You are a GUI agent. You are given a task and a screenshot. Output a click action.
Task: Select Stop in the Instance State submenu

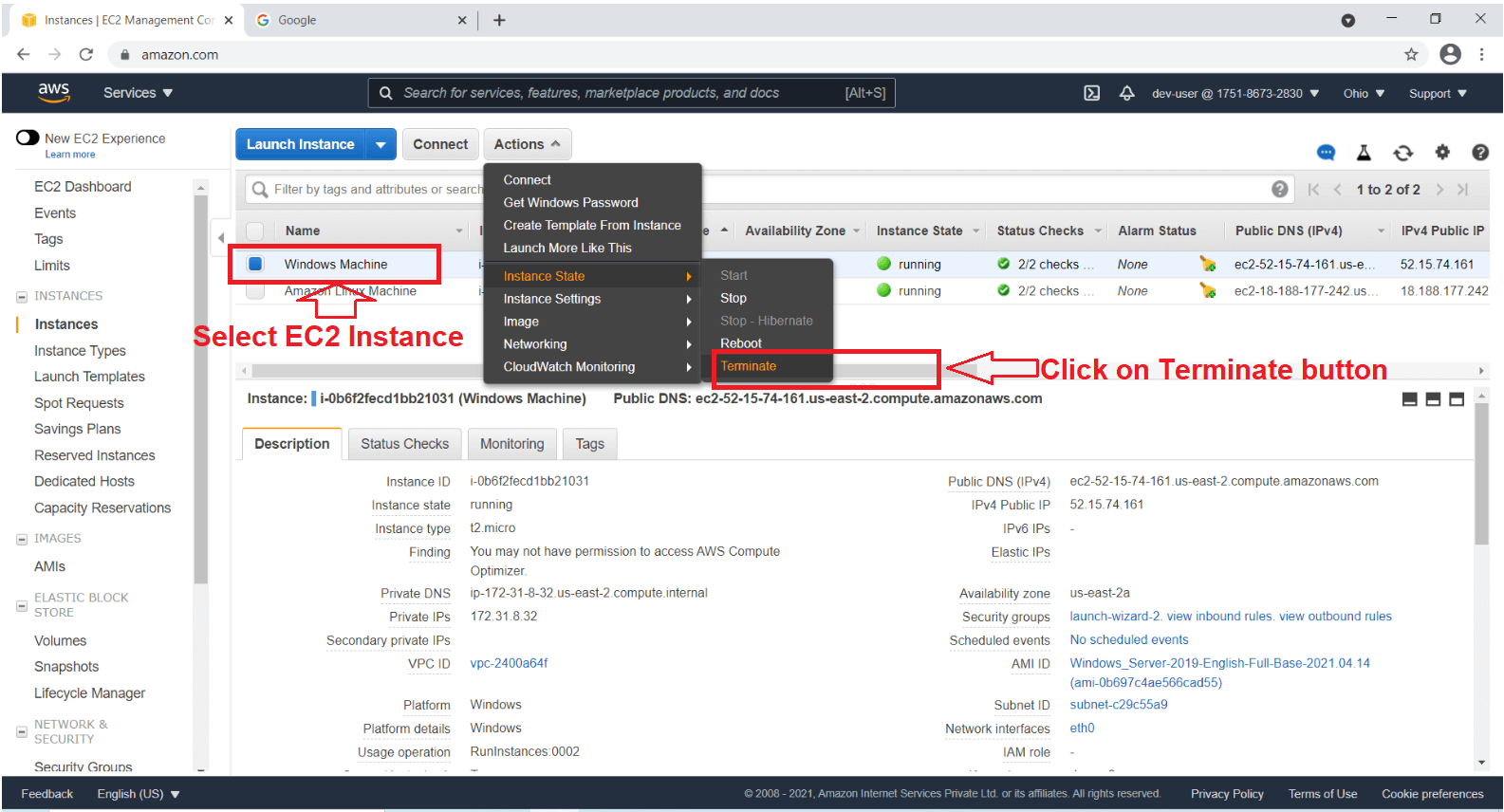733,298
